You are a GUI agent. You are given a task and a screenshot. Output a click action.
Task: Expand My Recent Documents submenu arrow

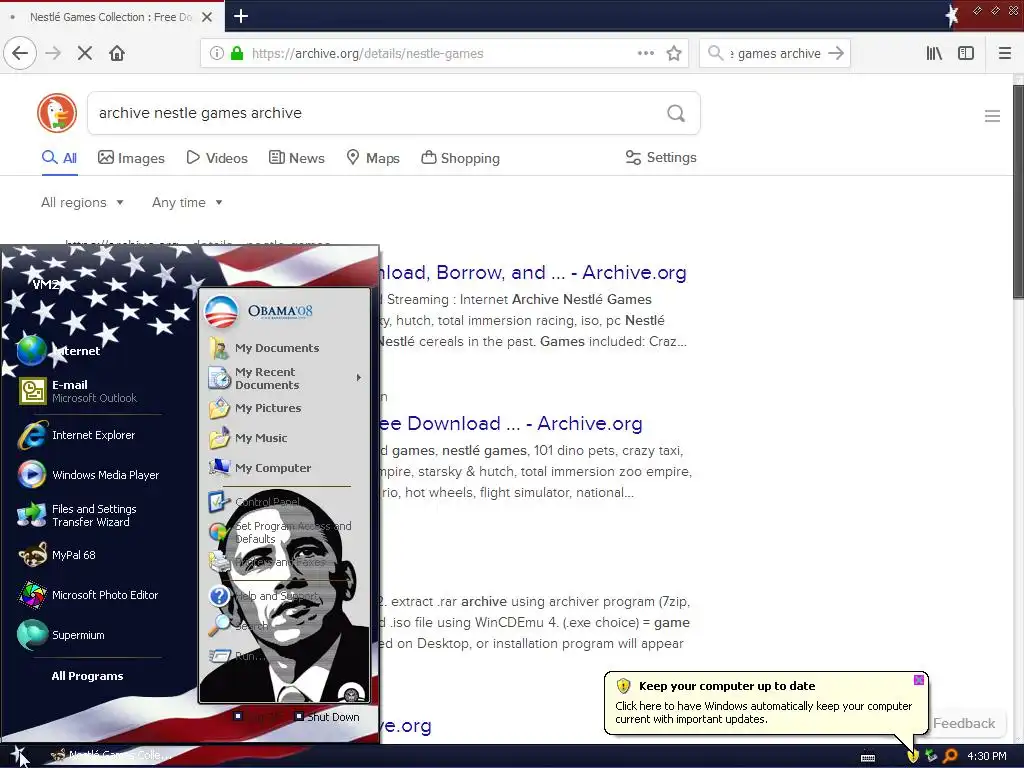[359, 377]
